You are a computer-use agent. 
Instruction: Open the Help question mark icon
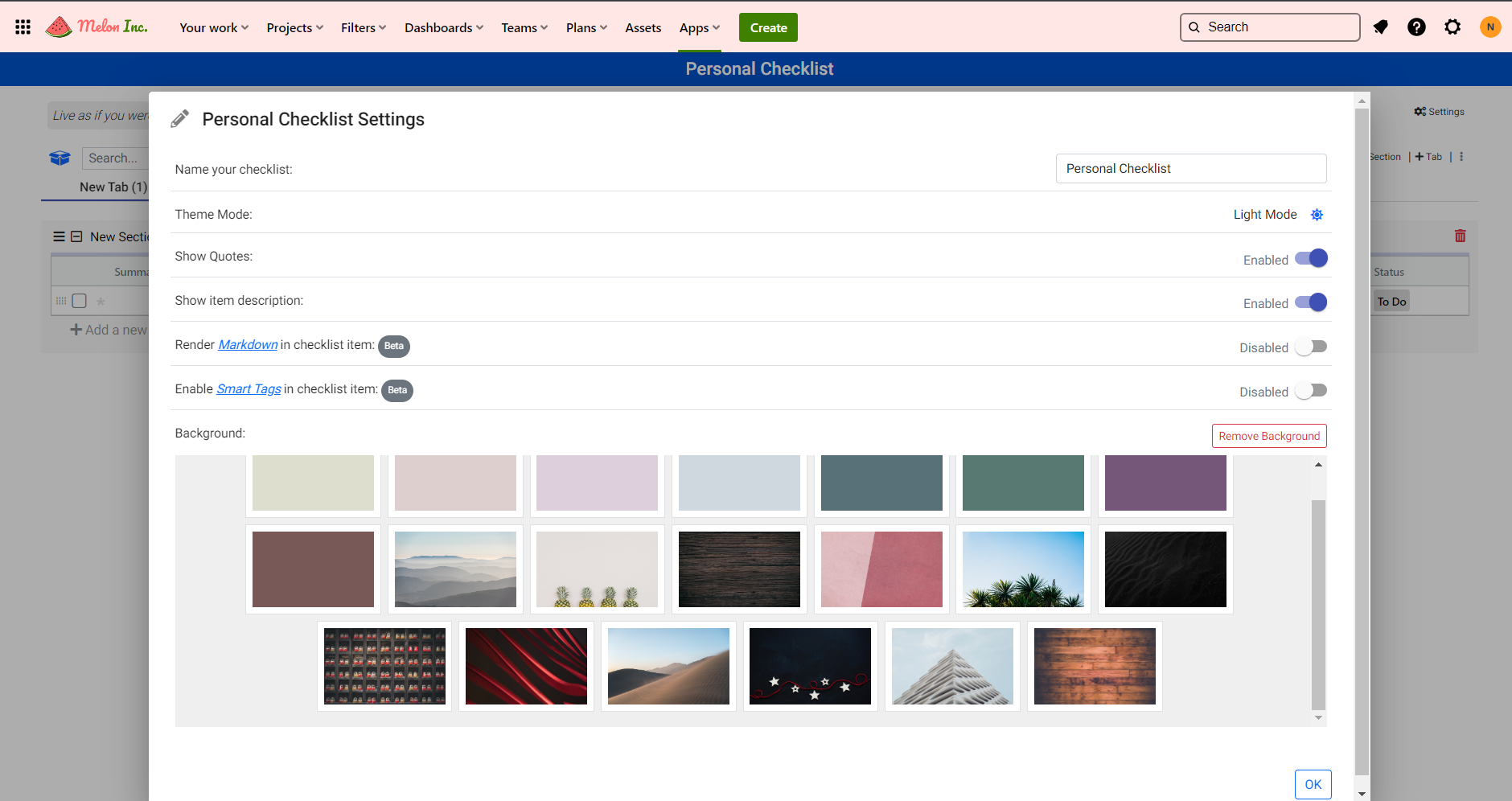coord(1416,27)
